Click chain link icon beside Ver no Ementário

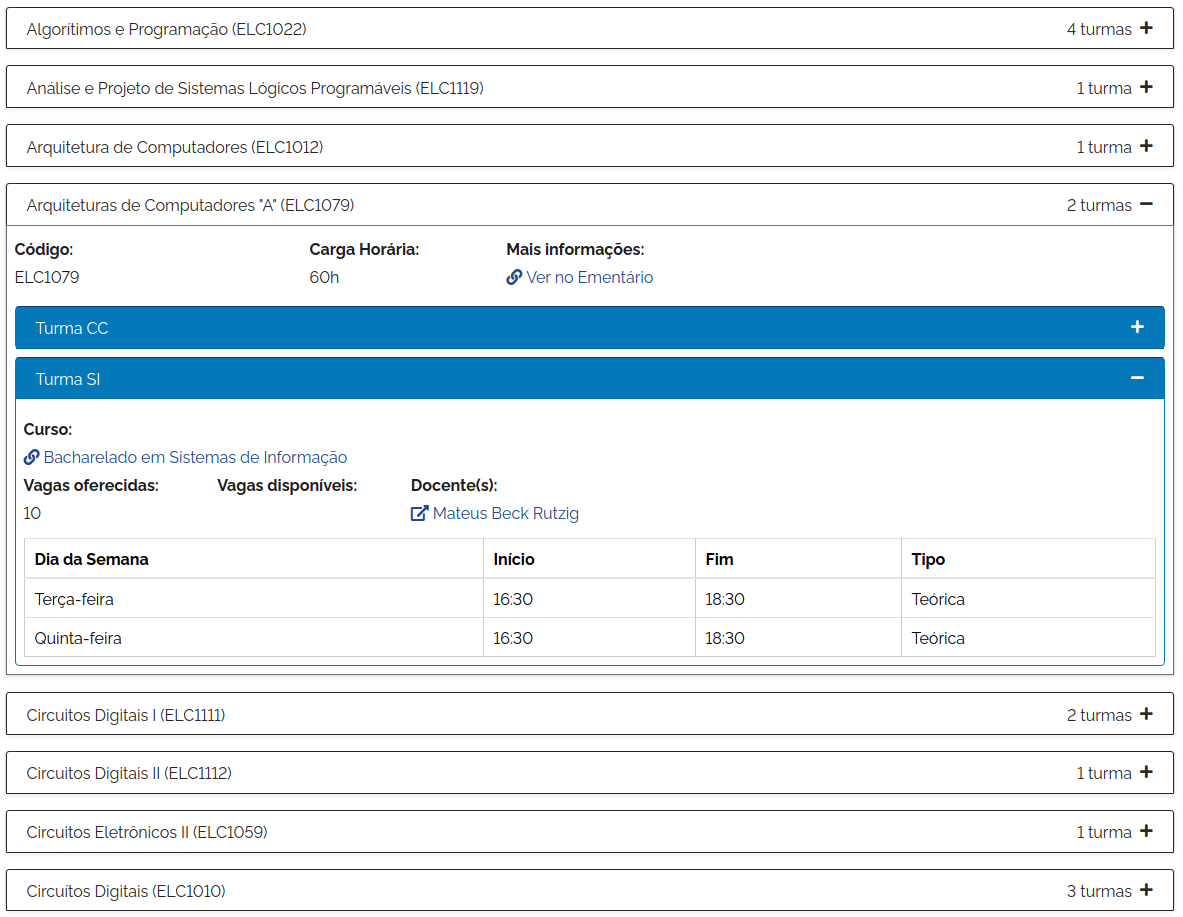pos(514,277)
